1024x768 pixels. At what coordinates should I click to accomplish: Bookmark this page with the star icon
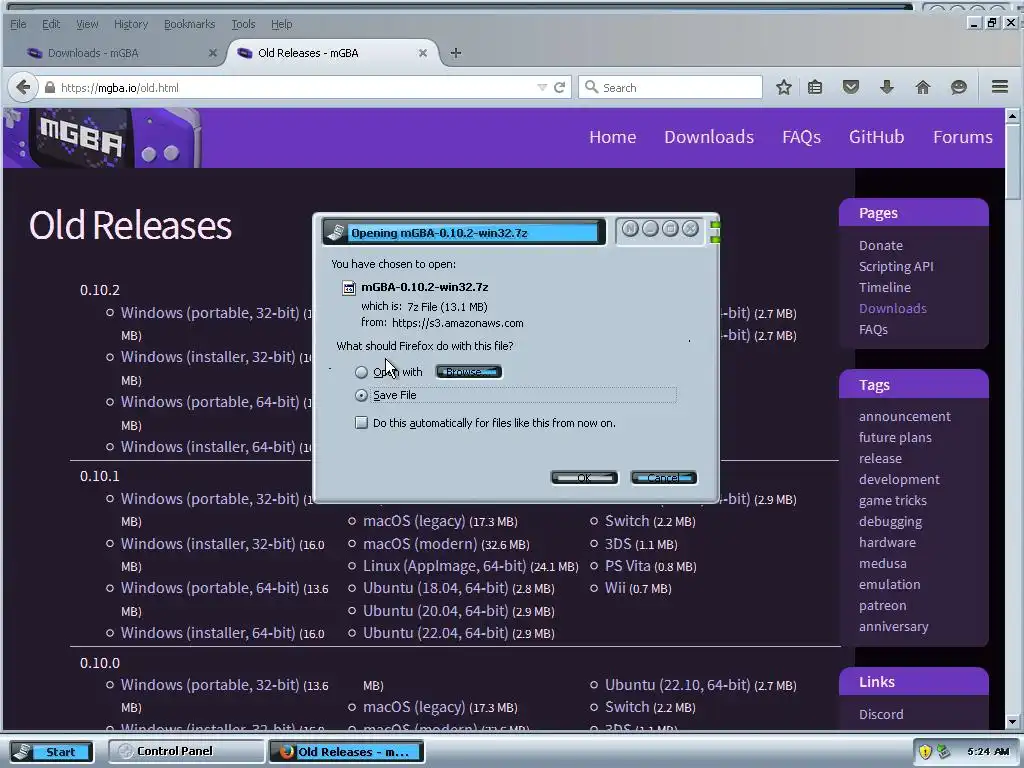click(784, 88)
